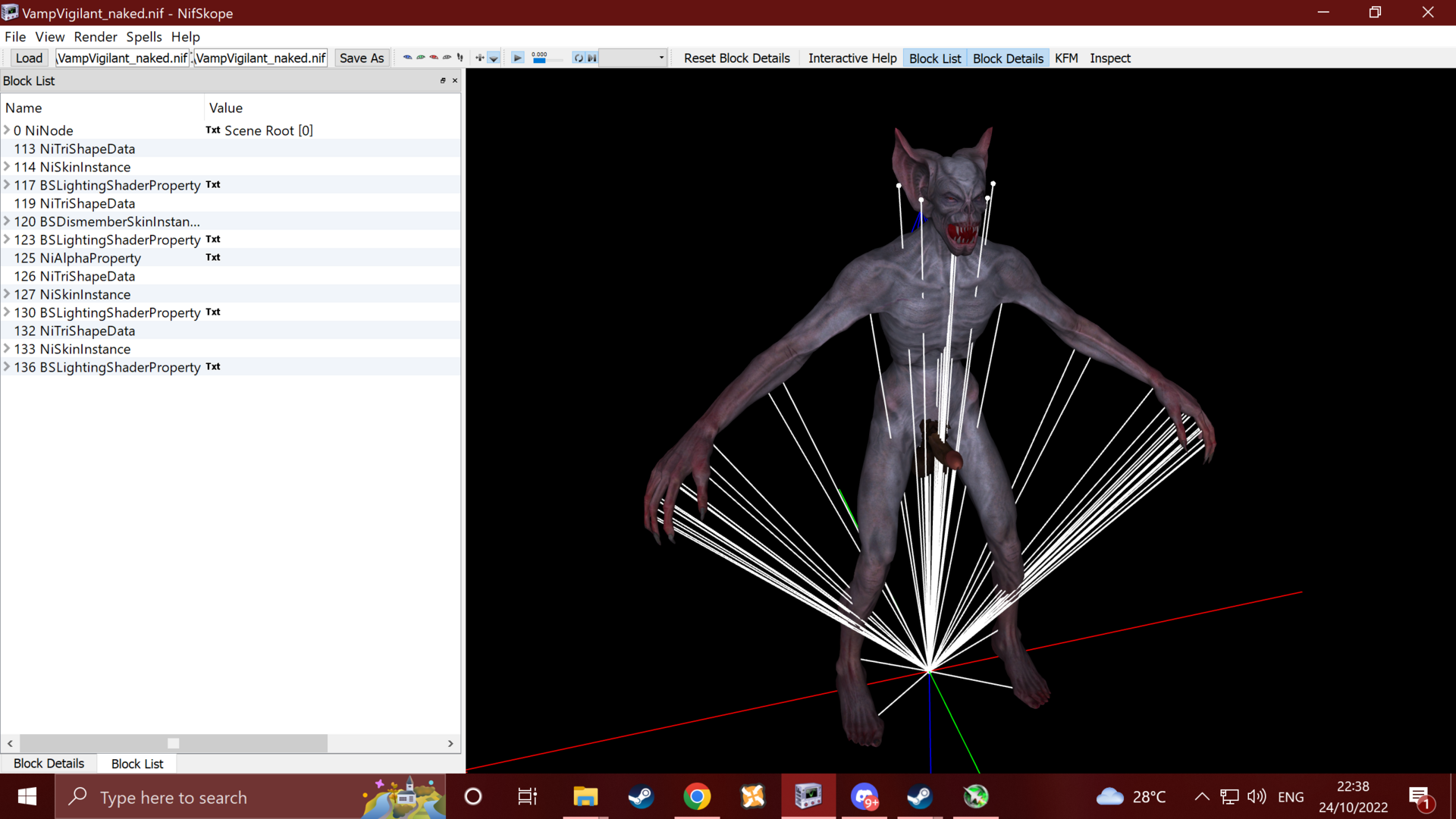Expand 133 NiSkinInstance
This screenshot has width=1456, height=819.
tap(7, 348)
